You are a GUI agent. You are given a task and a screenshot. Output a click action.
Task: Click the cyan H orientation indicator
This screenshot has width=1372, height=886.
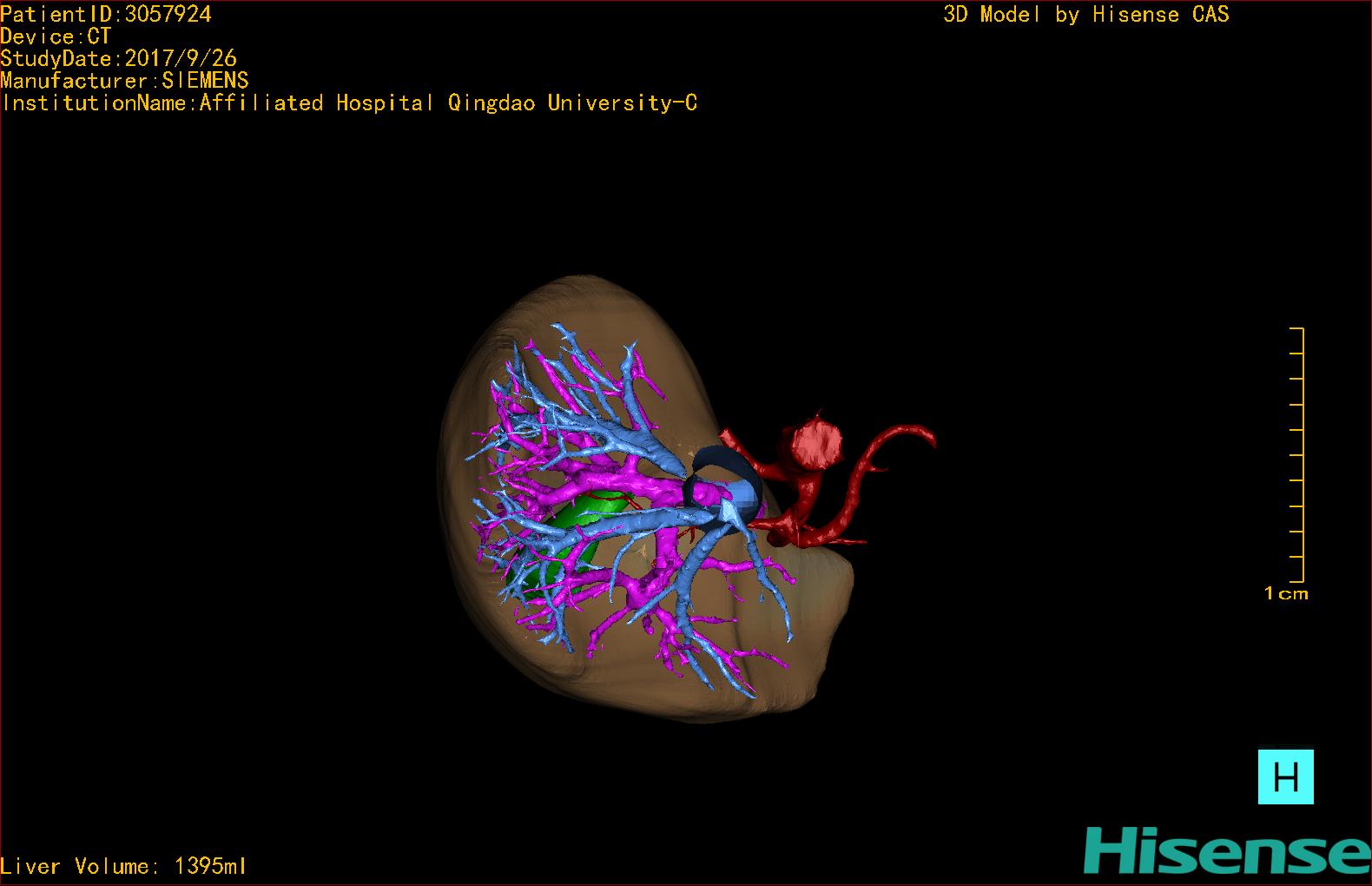pos(1285,777)
